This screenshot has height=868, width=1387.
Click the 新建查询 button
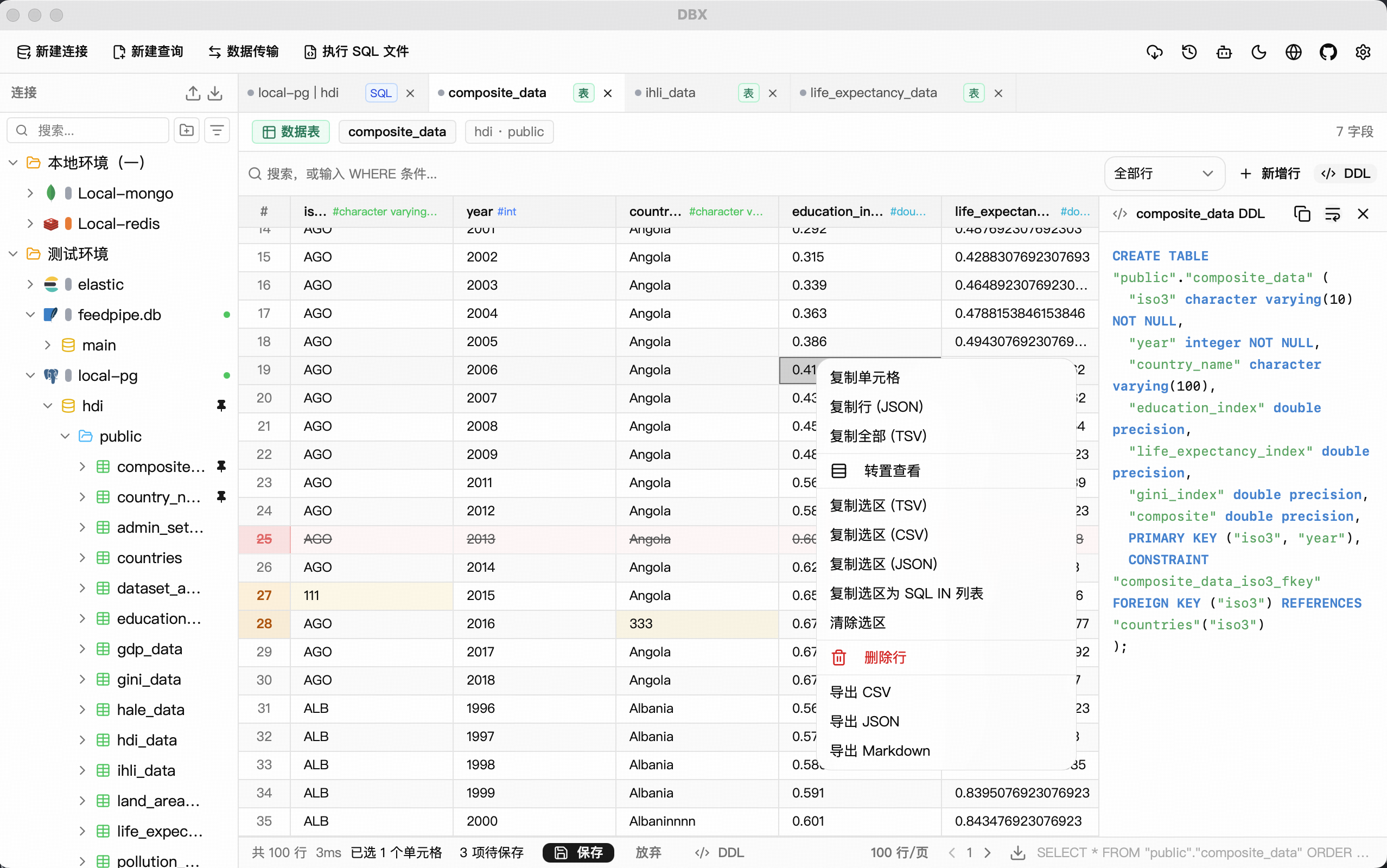[148, 52]
